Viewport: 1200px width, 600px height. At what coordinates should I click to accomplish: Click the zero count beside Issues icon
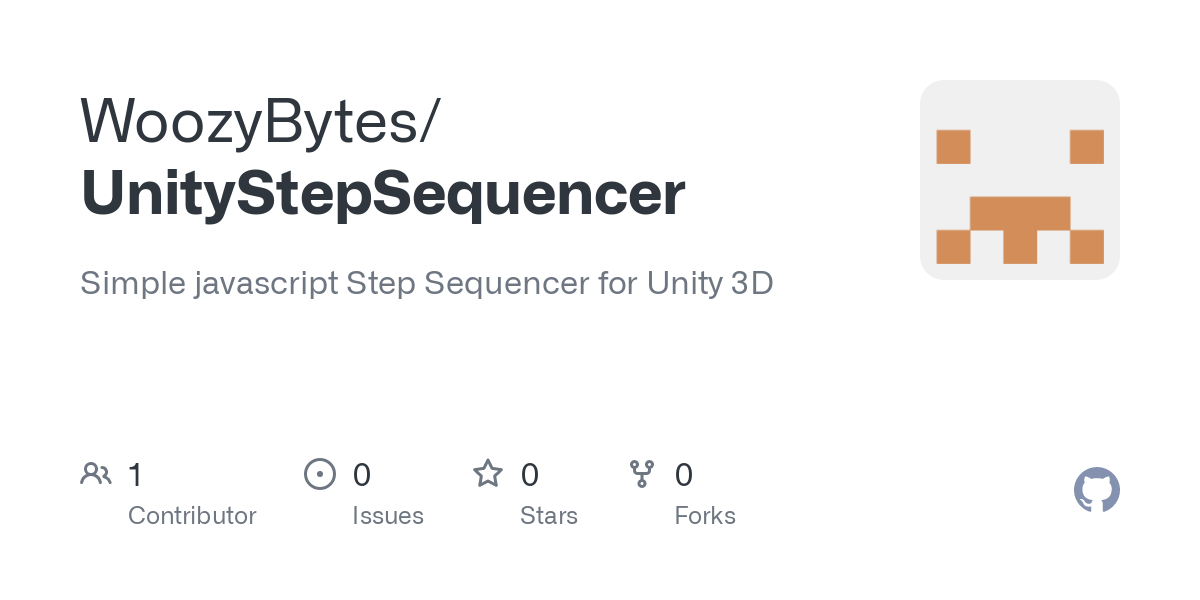point(362,475)
